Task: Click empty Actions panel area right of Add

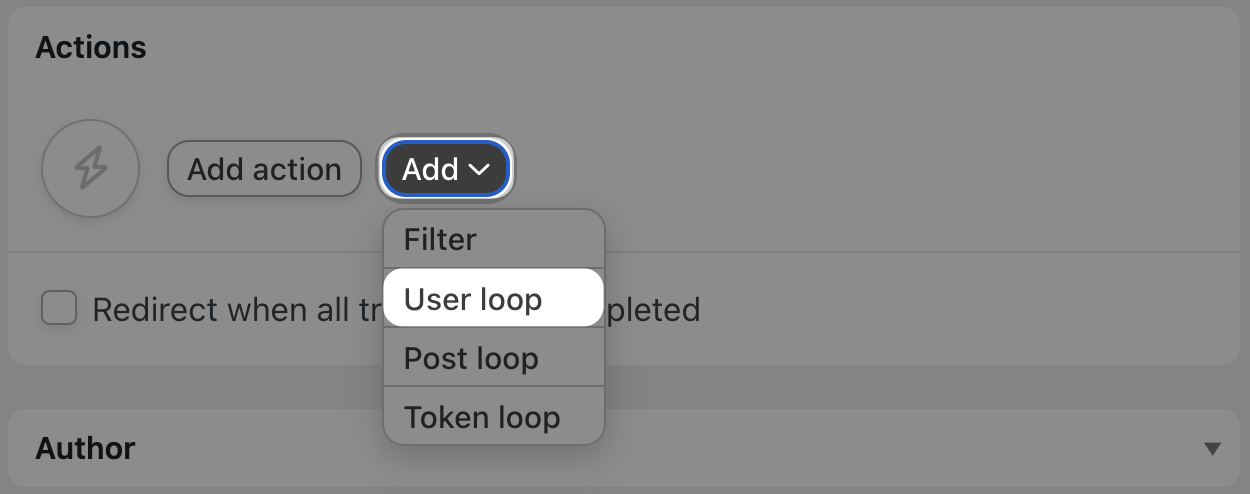Action: tap(850, 169)
